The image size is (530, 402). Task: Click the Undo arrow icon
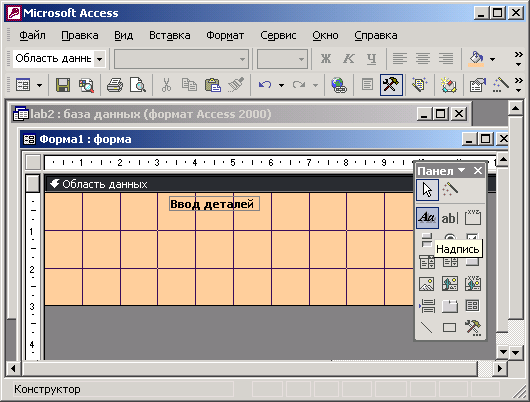[x=265, y=85]
